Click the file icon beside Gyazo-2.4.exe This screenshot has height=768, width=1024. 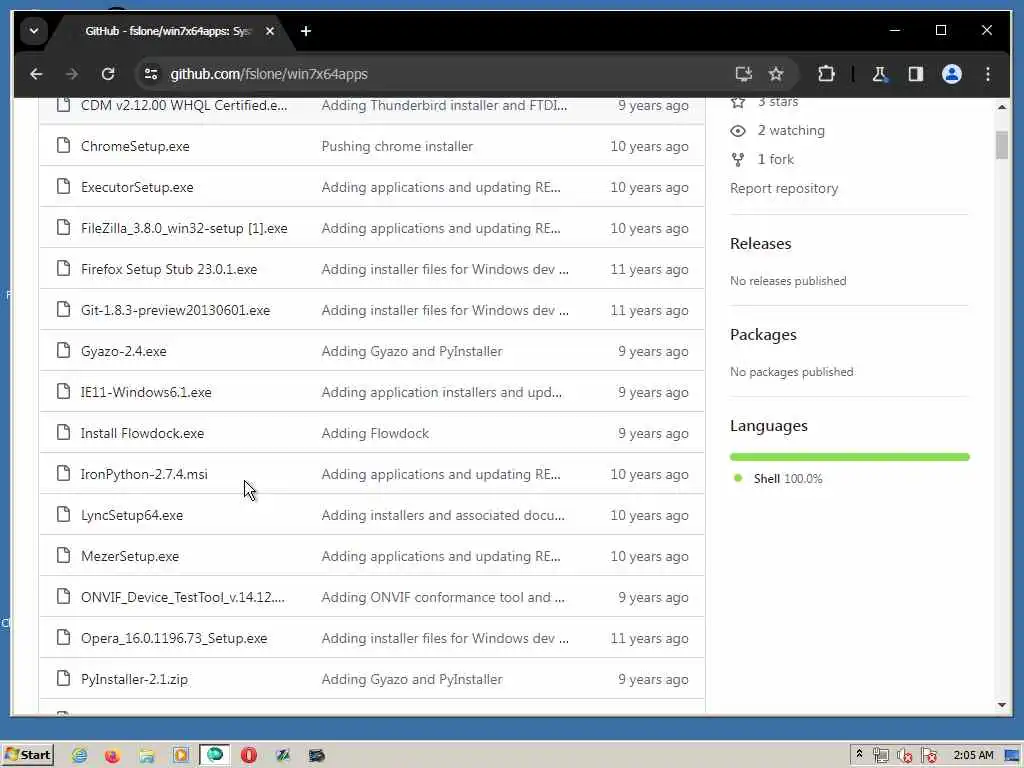(63, 350)
